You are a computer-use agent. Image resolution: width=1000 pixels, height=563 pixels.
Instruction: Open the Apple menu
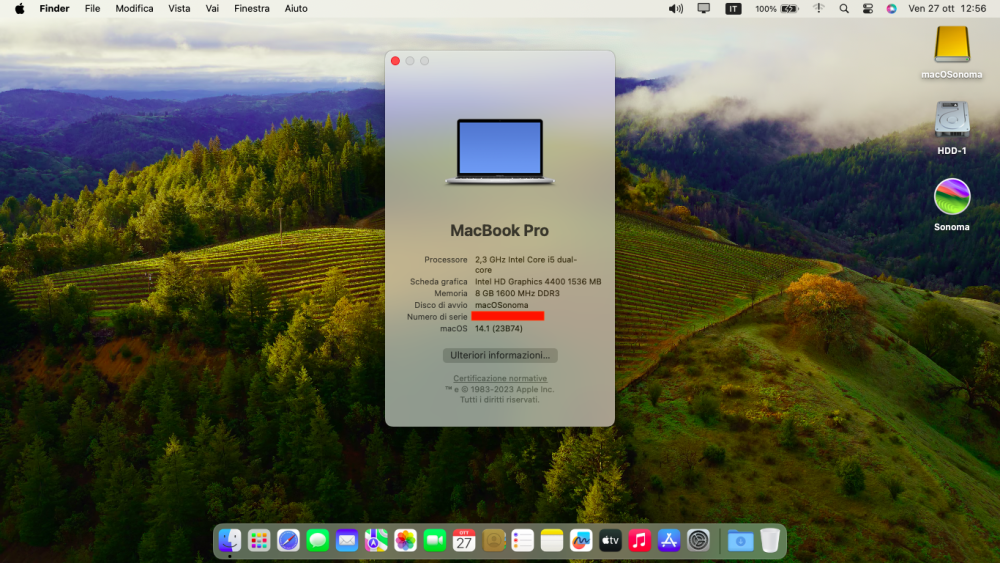pyautogui.click(x=20, y=8)
